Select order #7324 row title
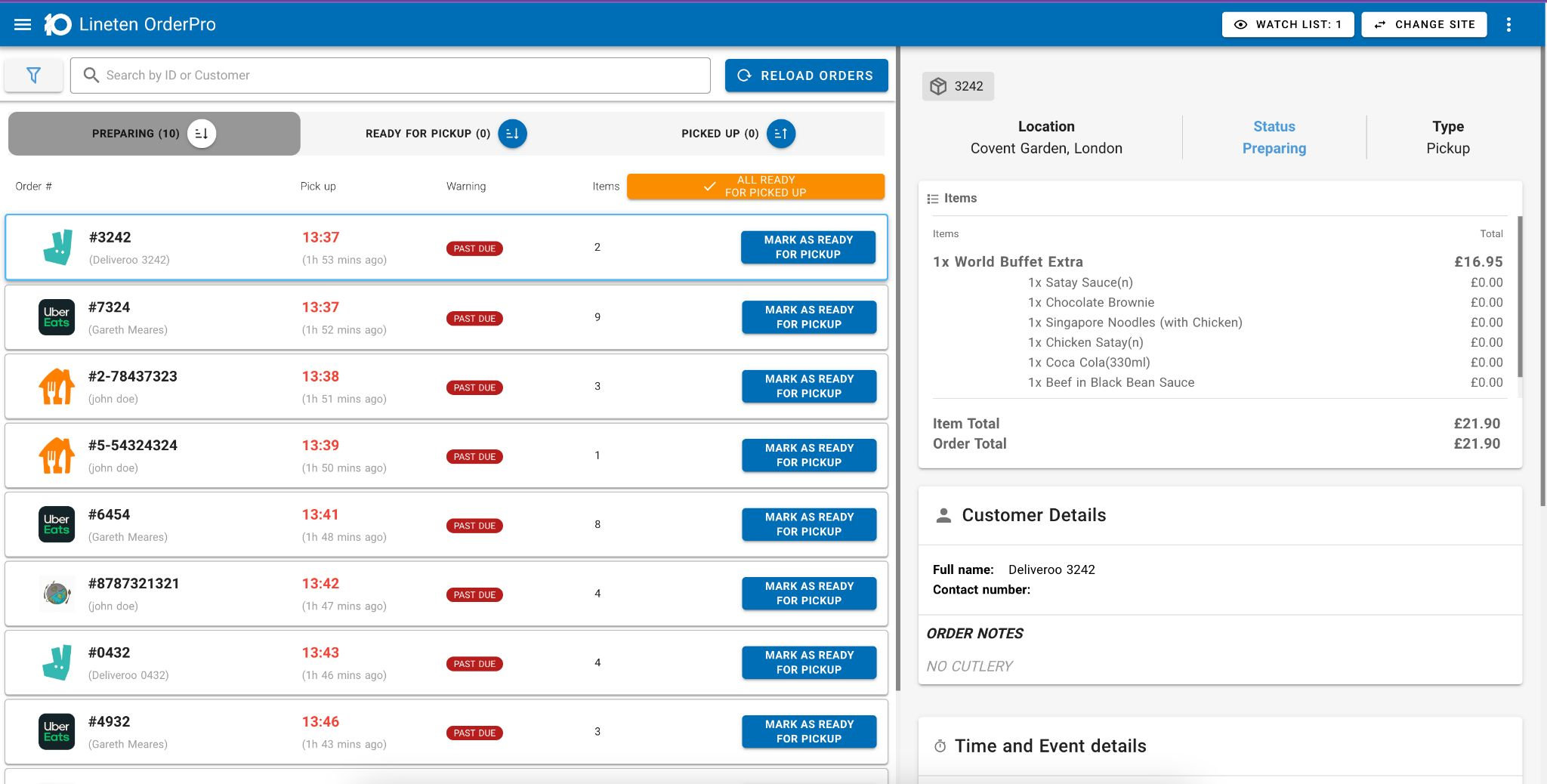The height and width of the screenshot is (784, 1547). 110,307
